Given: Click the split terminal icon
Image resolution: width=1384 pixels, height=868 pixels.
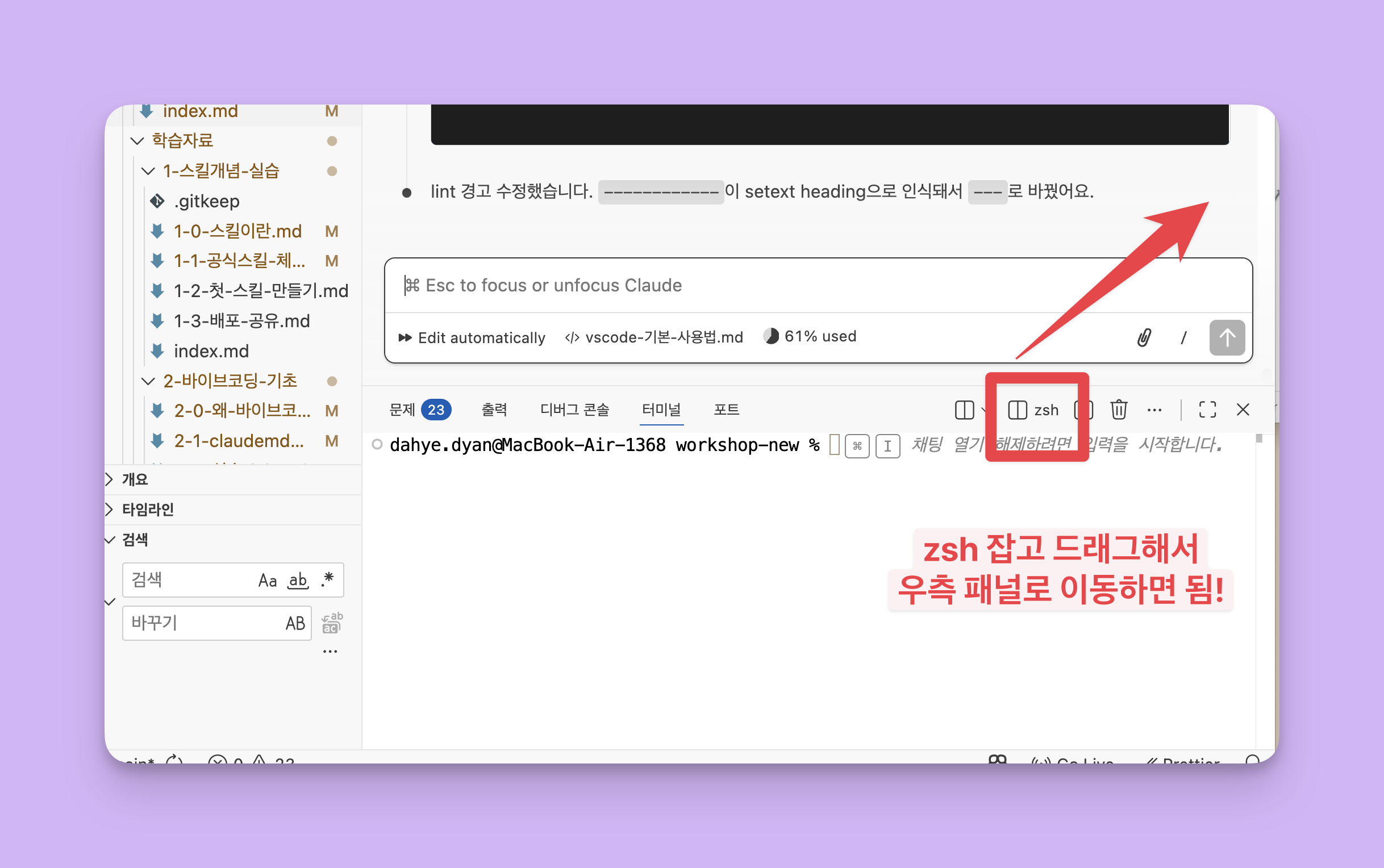Looking at the screenshot, I should point(964,410).
